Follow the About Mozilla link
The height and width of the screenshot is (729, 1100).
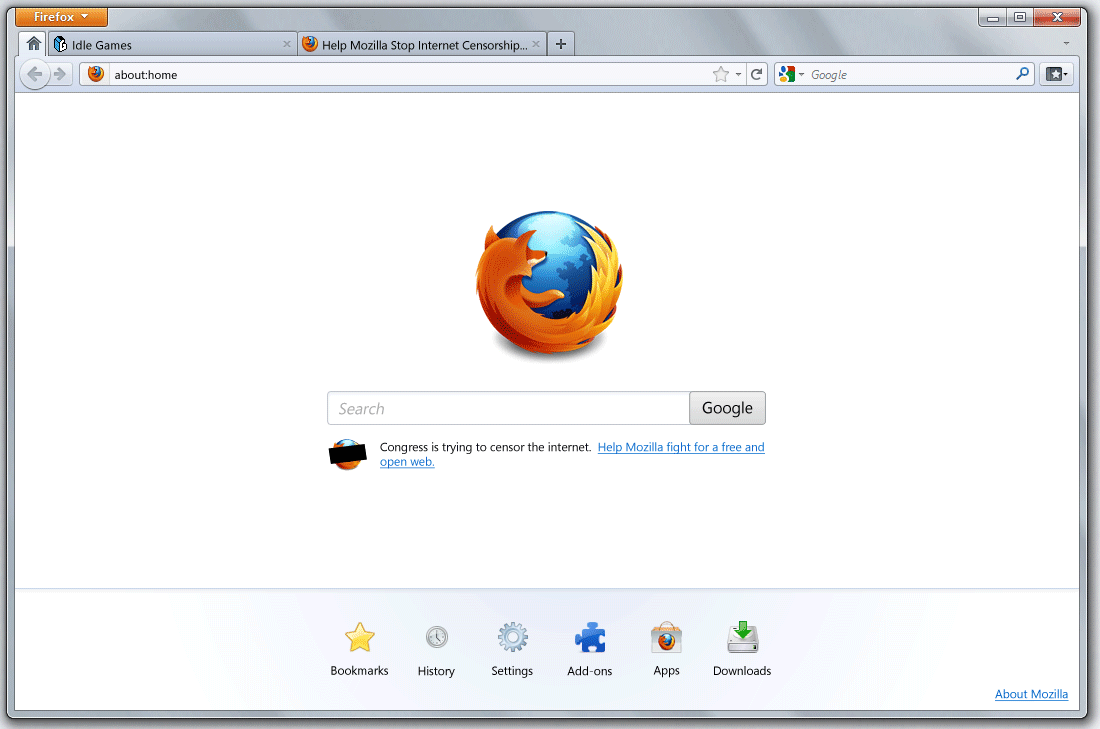coord(1031,694)
